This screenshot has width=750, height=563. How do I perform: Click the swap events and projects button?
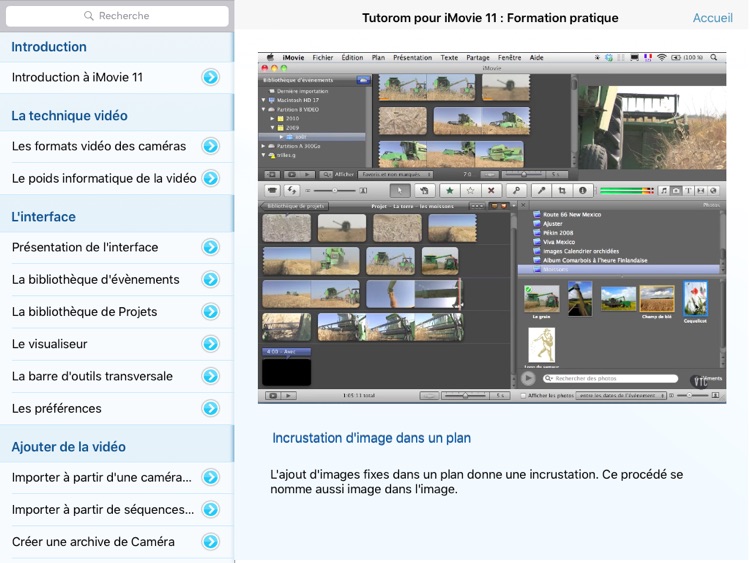(x=292, y=191)
